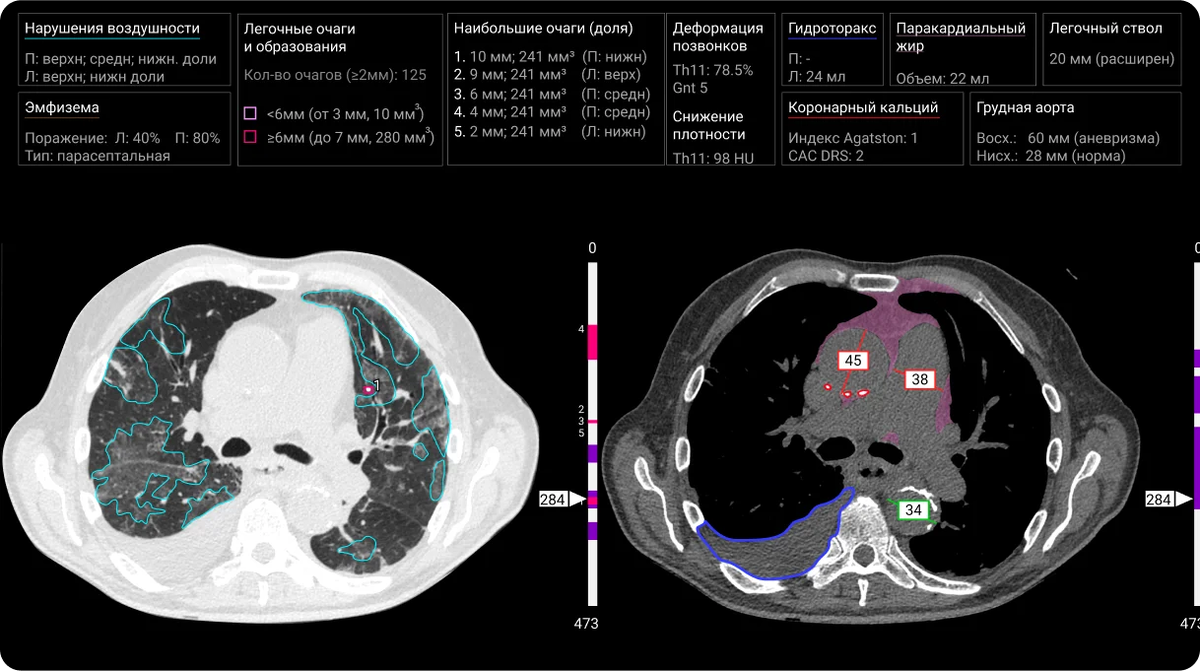Open the Эмфизема heading
Viewport: 1200px width, 671px height.
[x=62, y=108]
